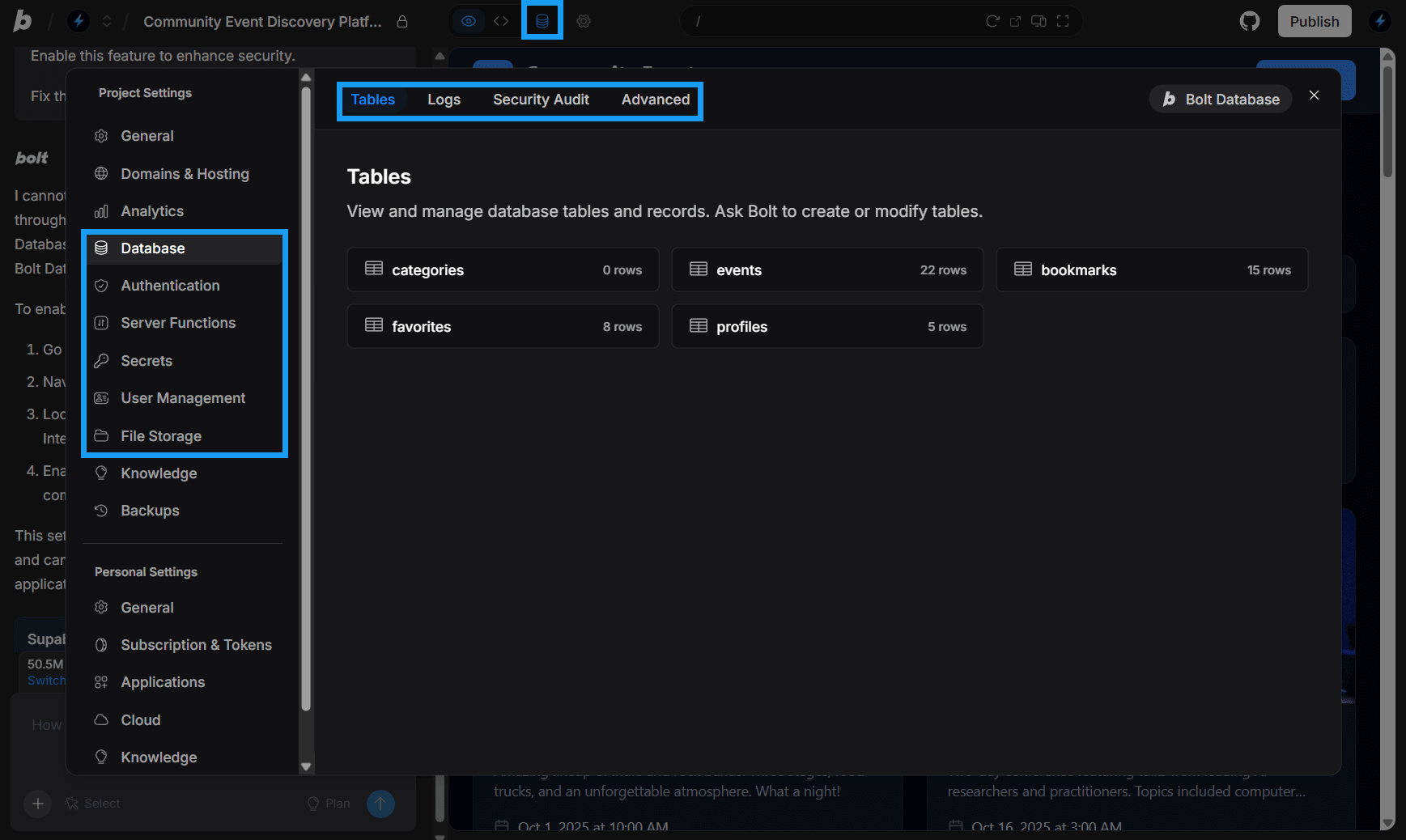Image resolution: width=1406 pixels, height=840 pixels.
Task: Click the Bolt logo
Action: pyautogui.click(x=23, y=21)
